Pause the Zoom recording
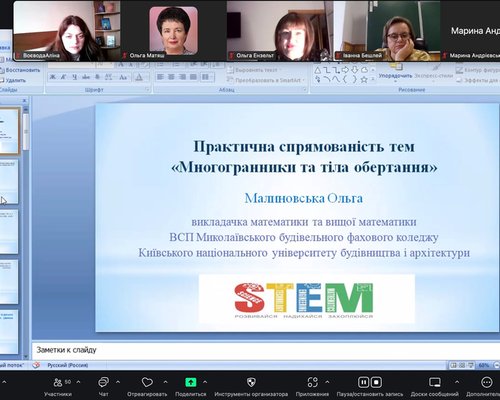500x400 pixels. pos(363,382)
